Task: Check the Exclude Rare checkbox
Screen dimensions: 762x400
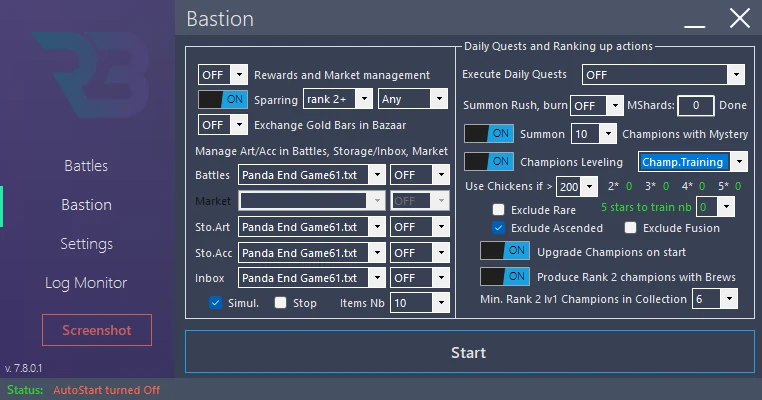Action: tap(498, 209)
